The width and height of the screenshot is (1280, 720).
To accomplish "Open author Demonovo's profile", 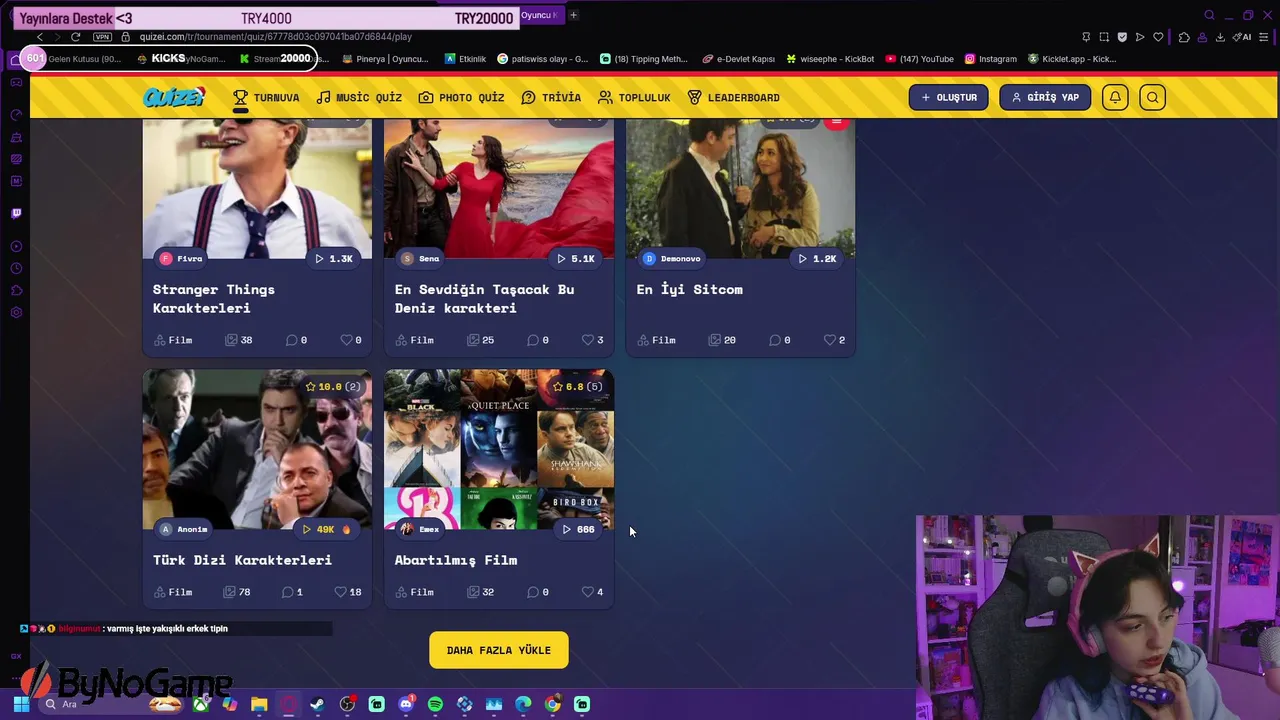I will 672,258.
